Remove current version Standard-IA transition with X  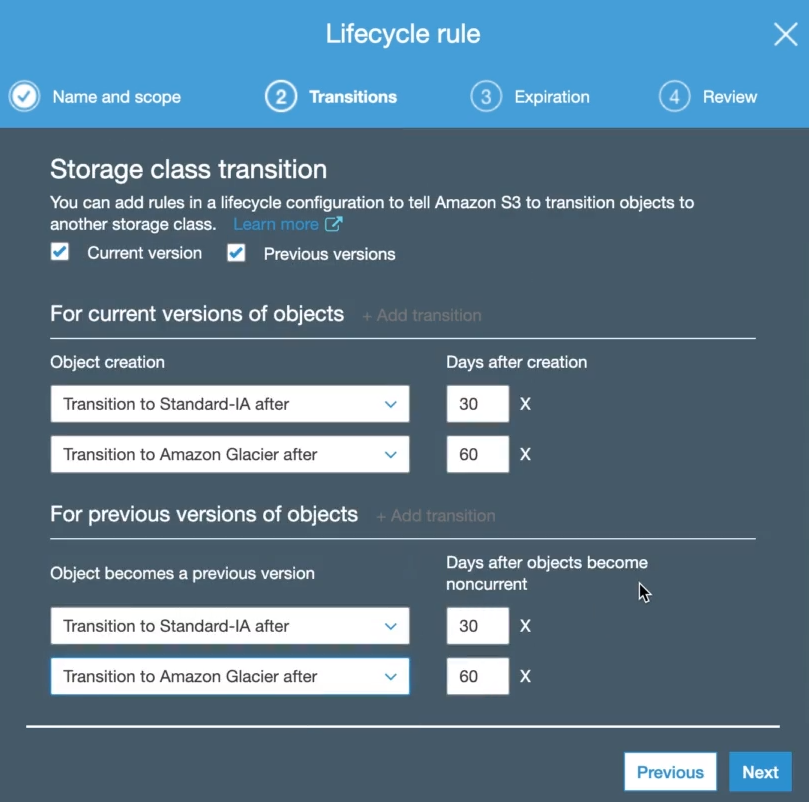(x=526, y=405)
